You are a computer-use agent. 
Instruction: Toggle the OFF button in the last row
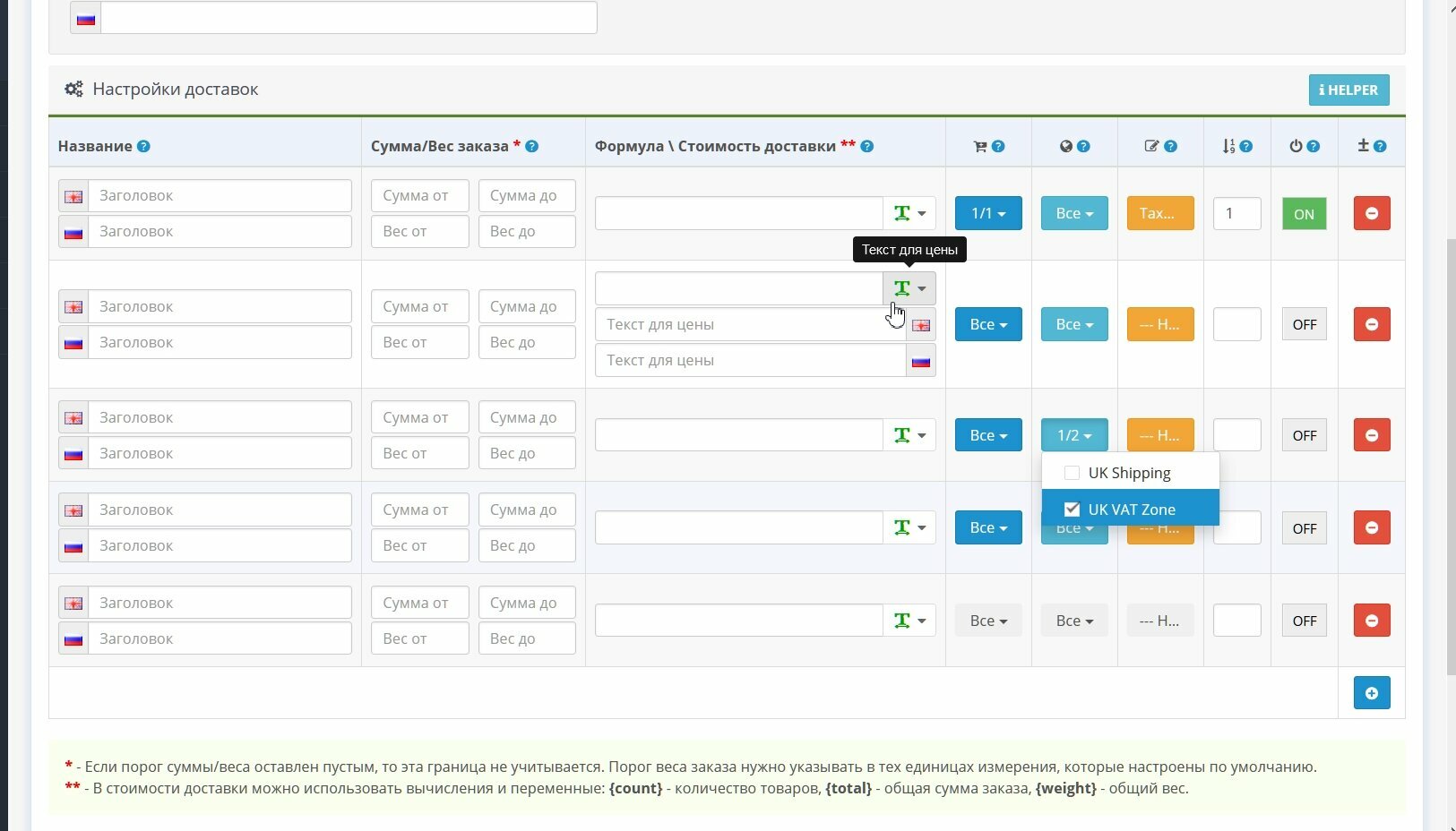pyautogui.click(x=1304, y=621)
